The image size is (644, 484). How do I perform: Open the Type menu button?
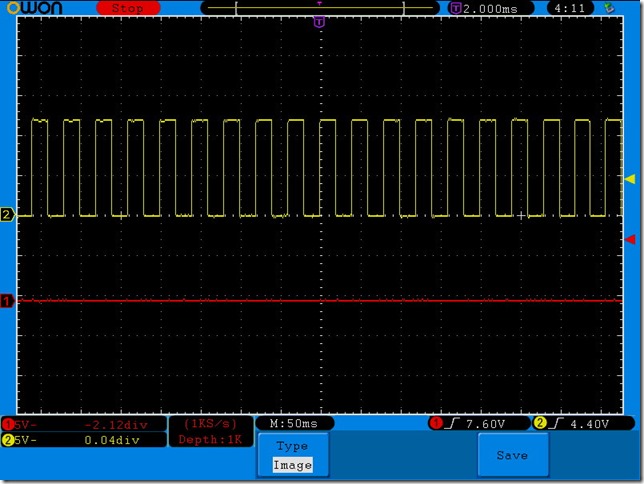click(x=293, y=455)
